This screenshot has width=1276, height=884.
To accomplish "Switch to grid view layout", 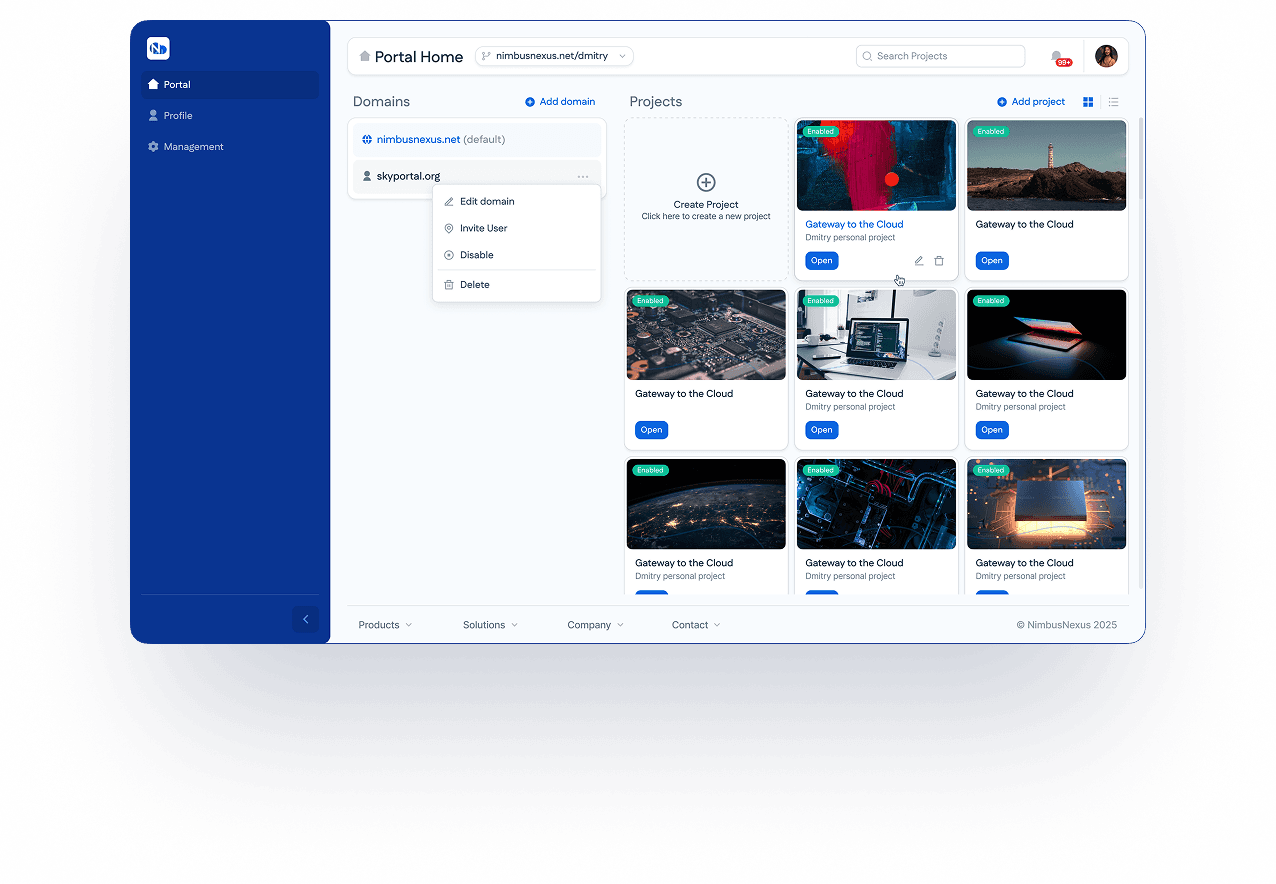I will coord(1088,102).
